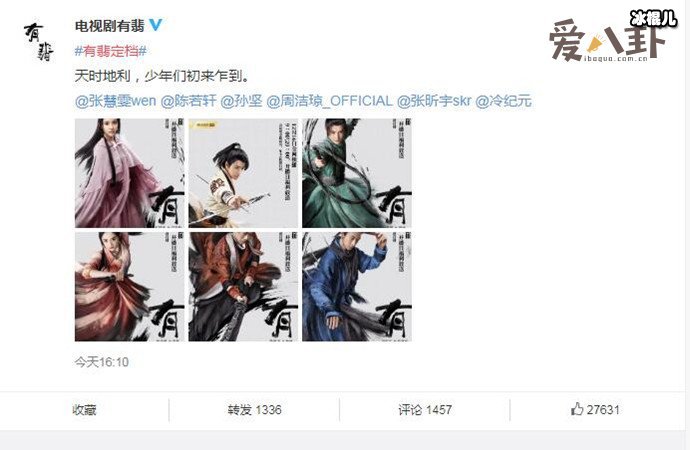Visit mention @冷纪元

(503, 101)
